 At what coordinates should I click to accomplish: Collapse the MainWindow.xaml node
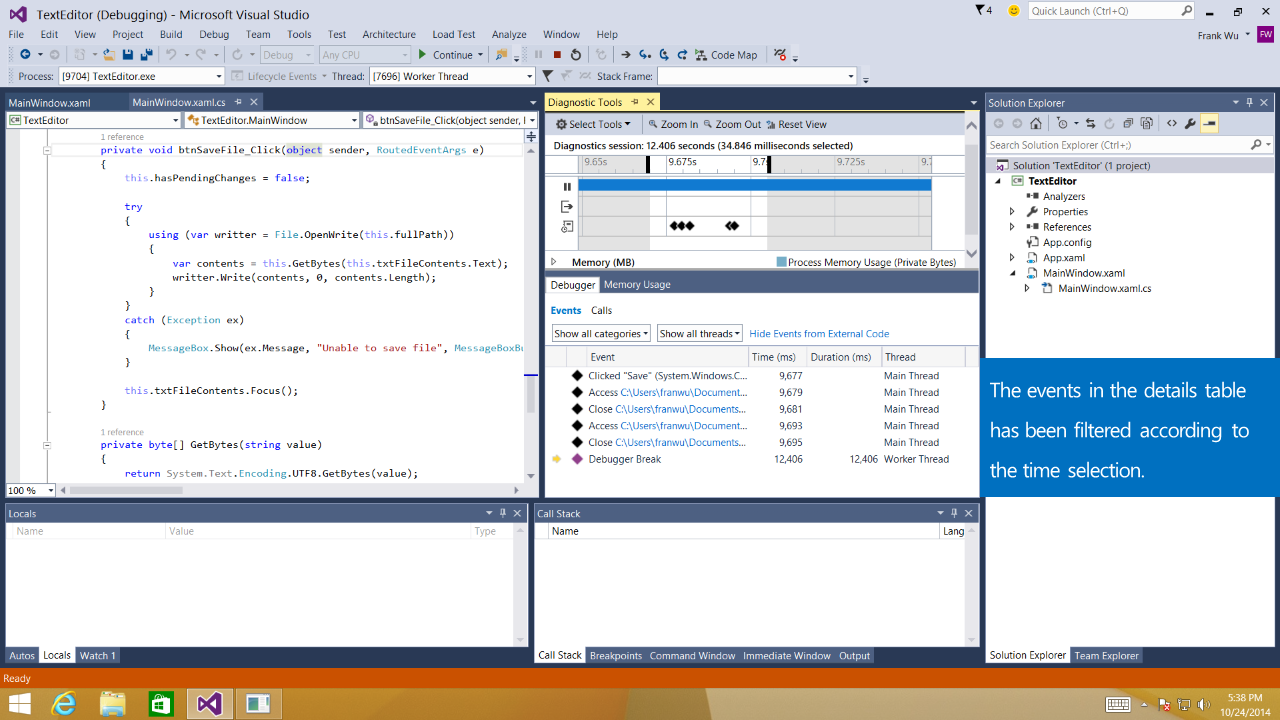click(1012, 273)
